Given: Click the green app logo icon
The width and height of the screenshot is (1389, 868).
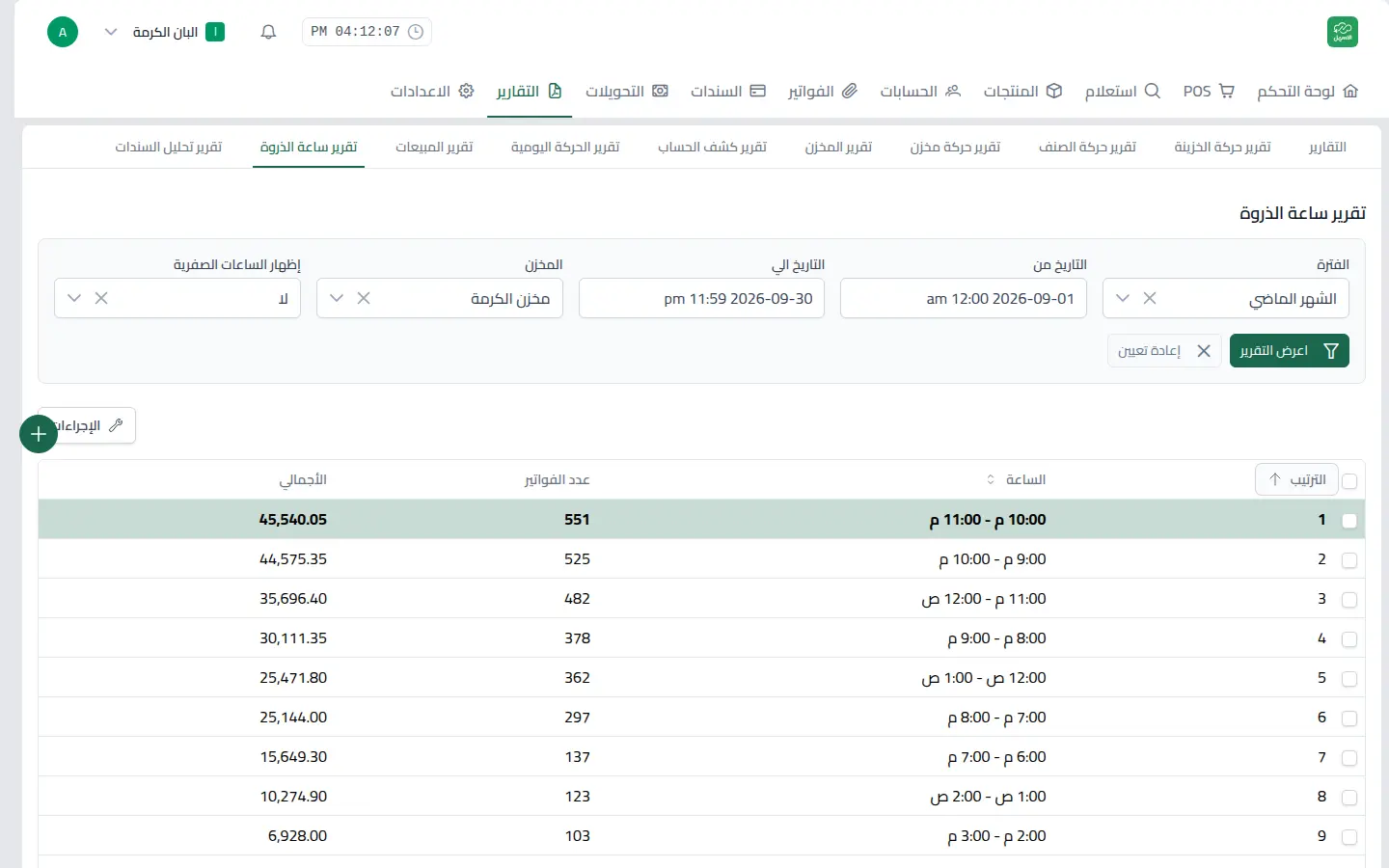Looking at the screenshot, I should coord(1342,32).
